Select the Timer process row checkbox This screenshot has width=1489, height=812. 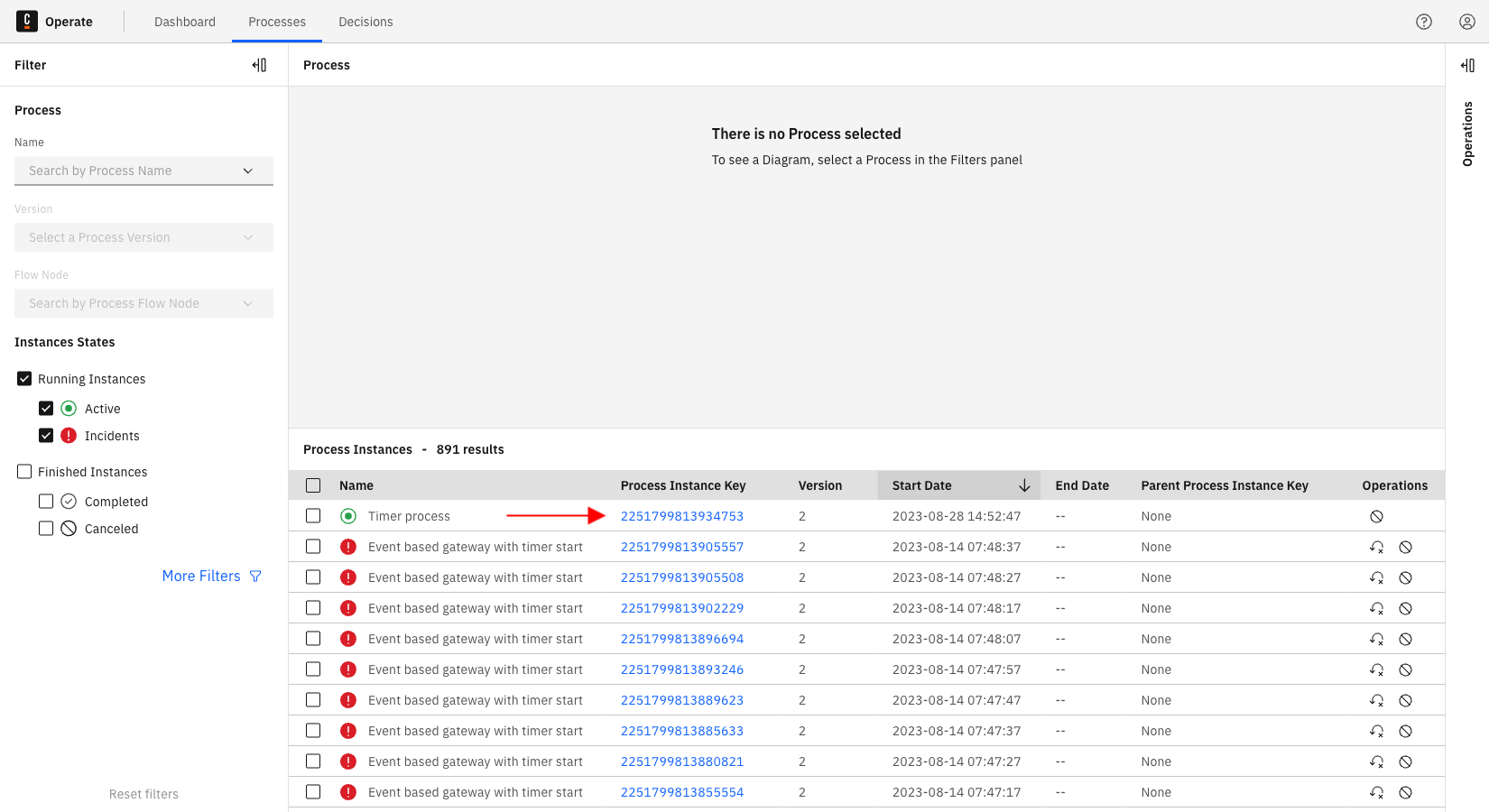[313, 516]
